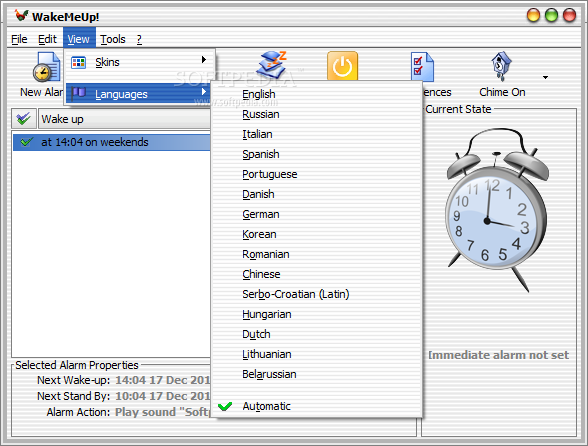Click the Skins color grid icon

tap(79, 62)
